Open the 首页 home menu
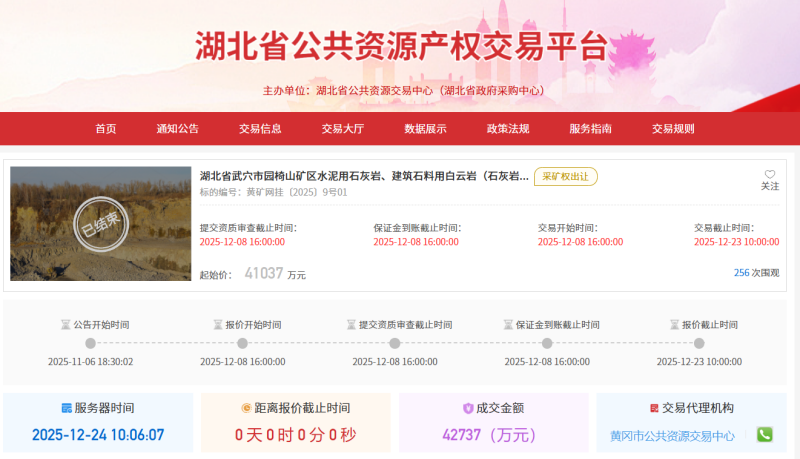The width and height of the screenshot is (800, 459). (106, 128)
